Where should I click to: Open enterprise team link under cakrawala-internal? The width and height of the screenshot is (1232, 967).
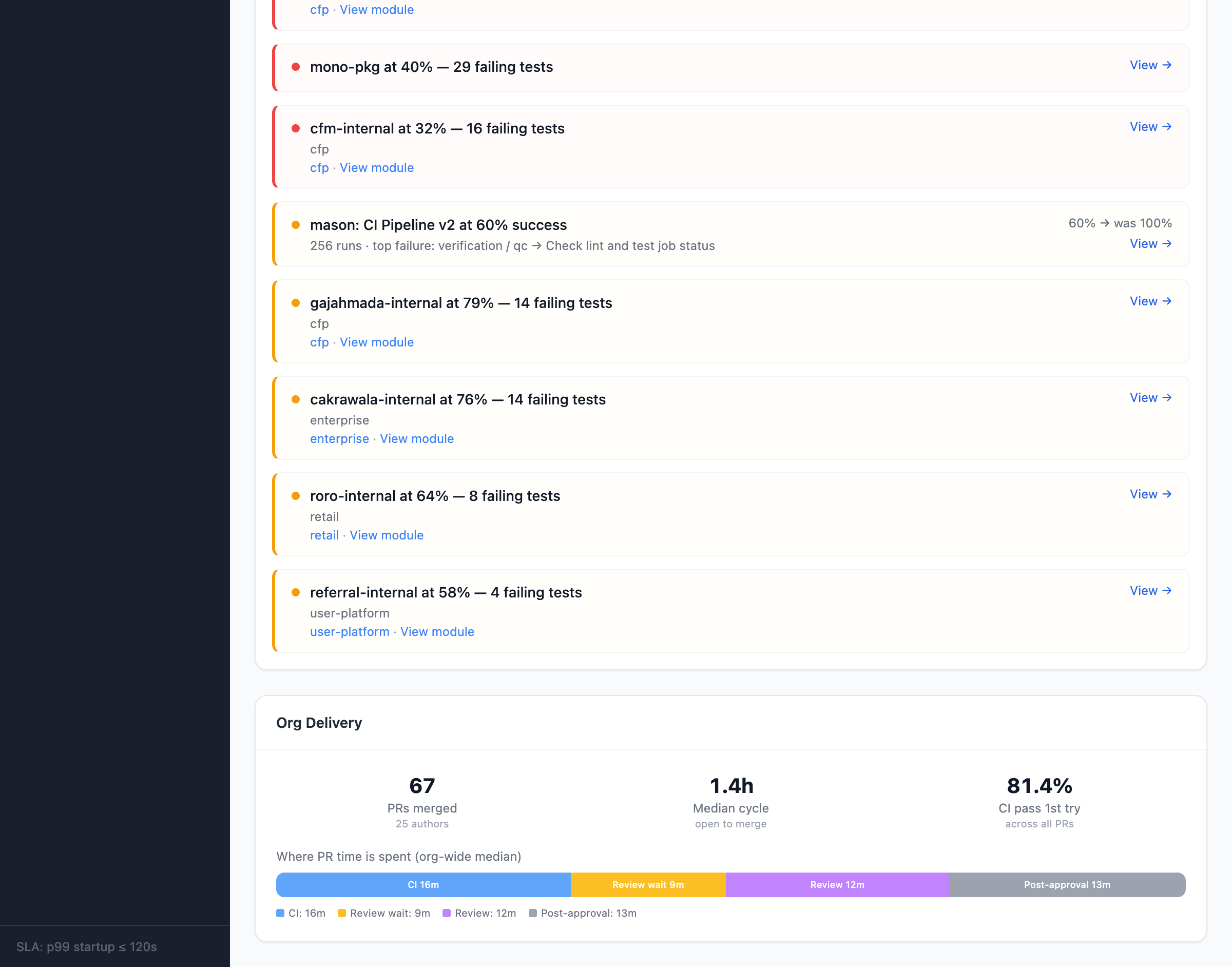click(339, 439)
